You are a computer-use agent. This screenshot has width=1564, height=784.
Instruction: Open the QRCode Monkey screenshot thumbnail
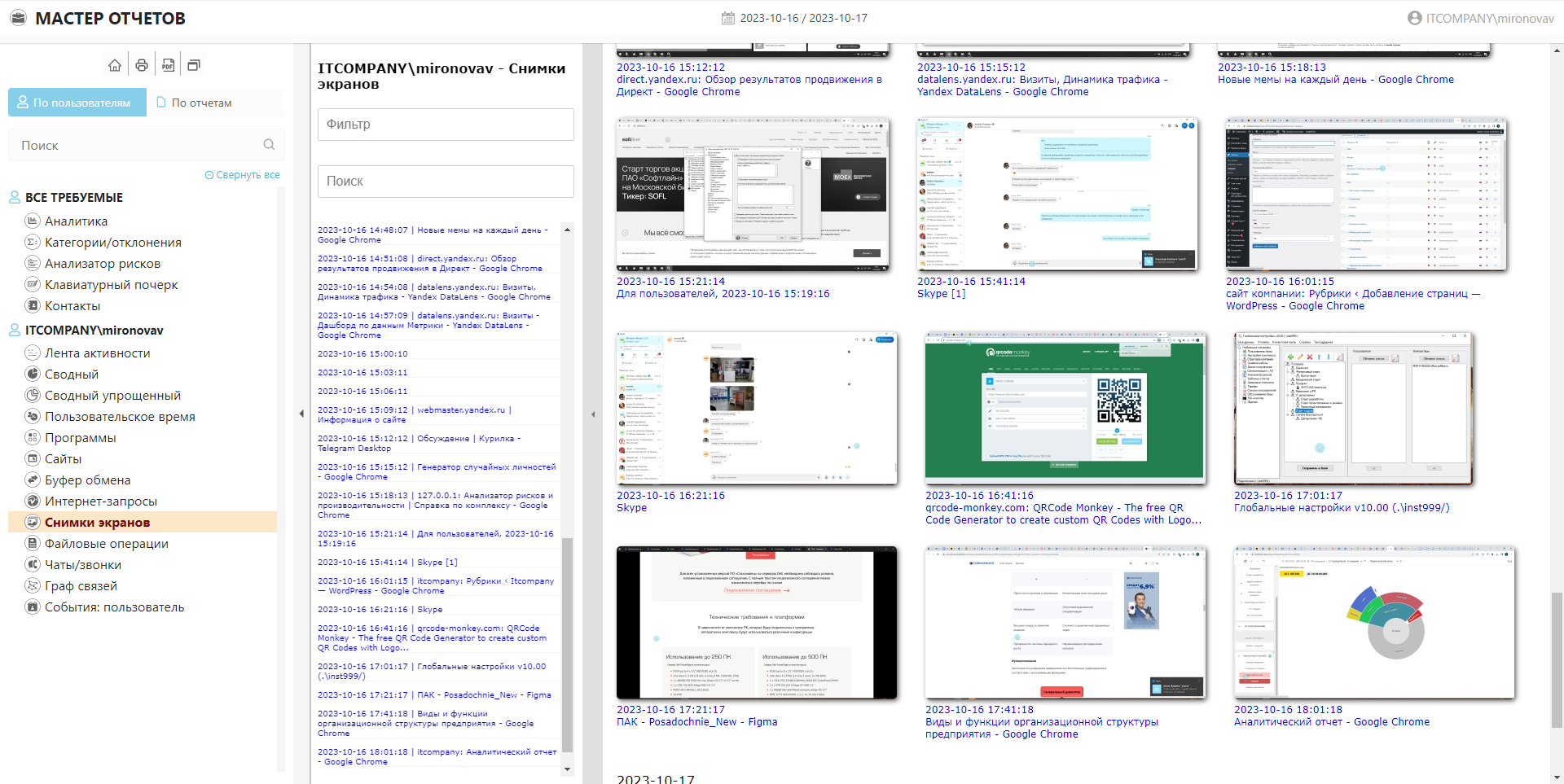(x=1064, y=408)
